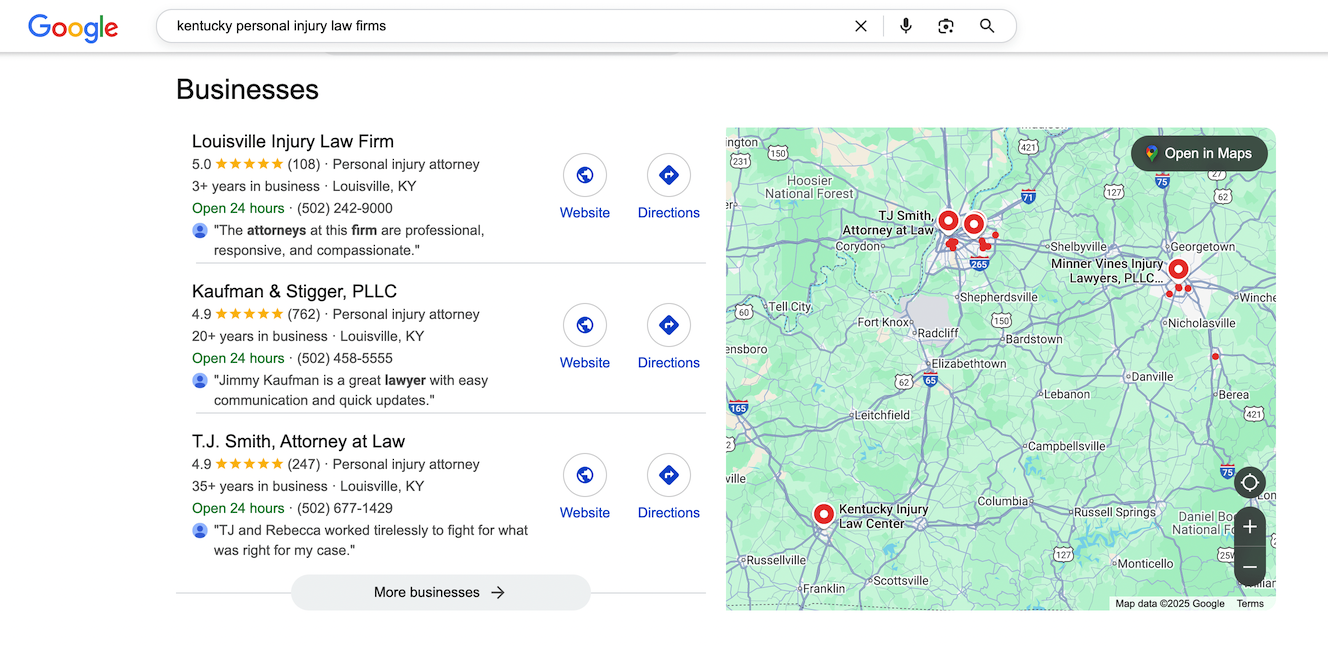This screenshot has width=1328, height=649.
Task: Click phone number (502) 677-1429
Action: [345, 508]
